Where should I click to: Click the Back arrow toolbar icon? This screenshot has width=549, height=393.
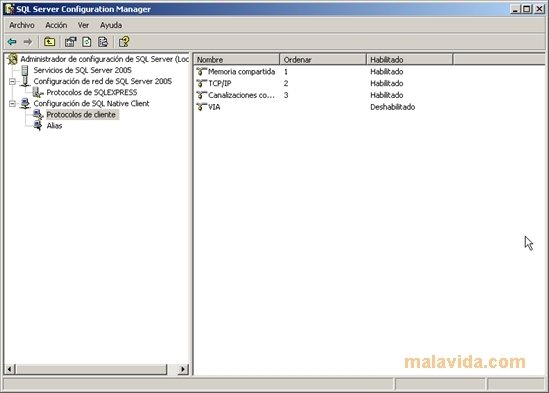[12, 42]
